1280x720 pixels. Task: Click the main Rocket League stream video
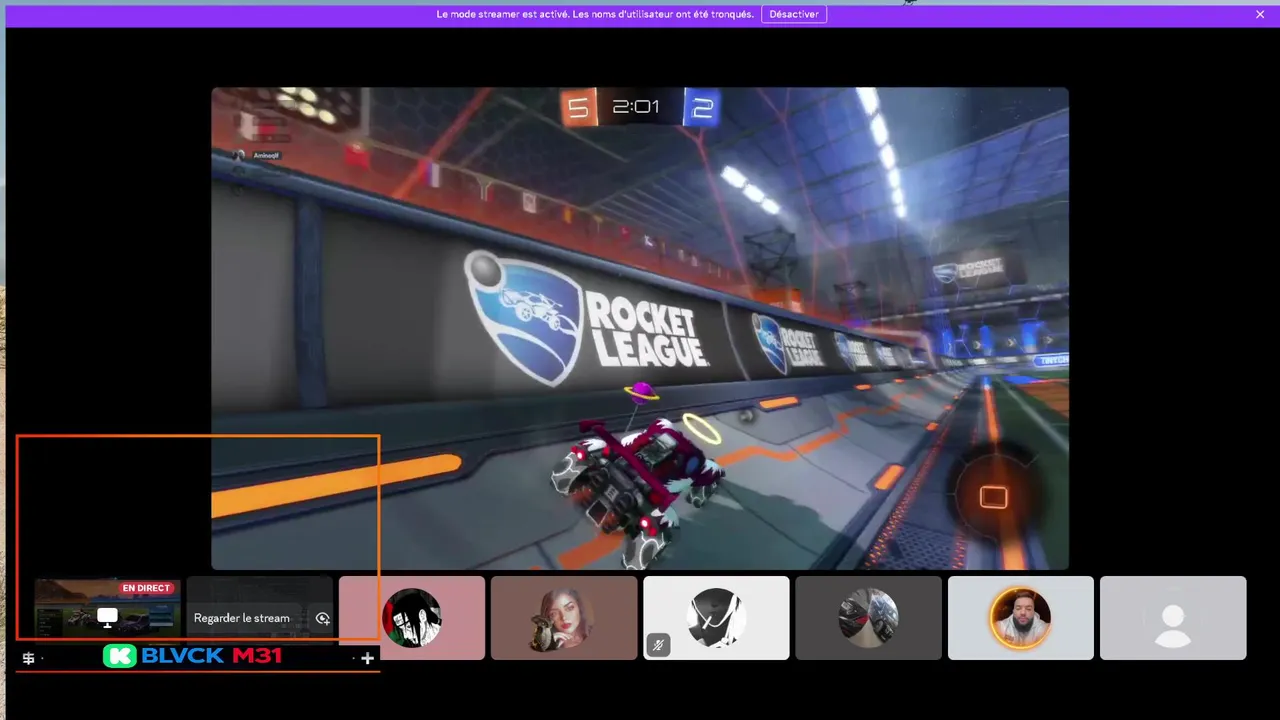click(640, 328)
